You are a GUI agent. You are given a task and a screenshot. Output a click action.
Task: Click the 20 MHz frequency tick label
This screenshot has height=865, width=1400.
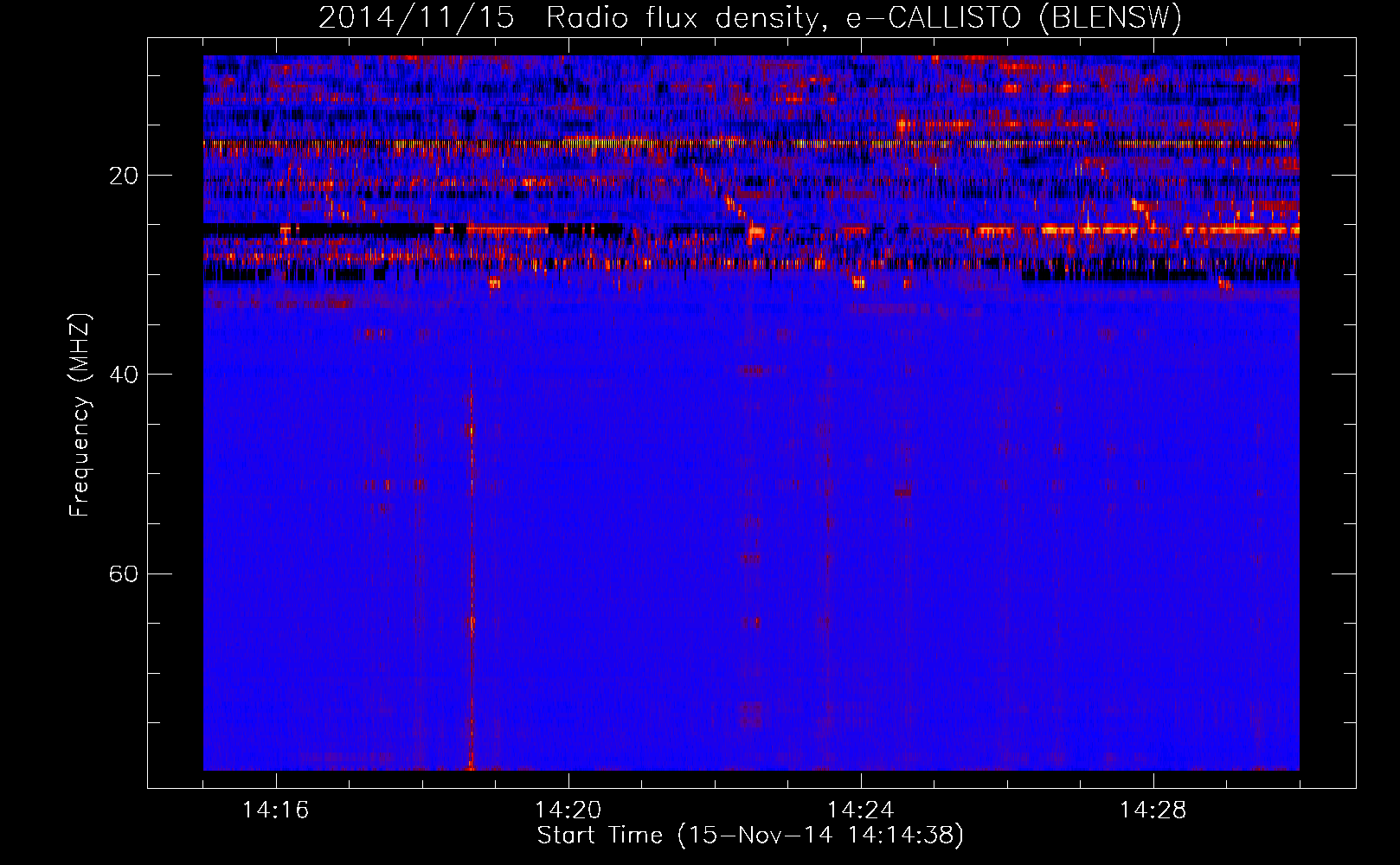(x=124, y=176)
